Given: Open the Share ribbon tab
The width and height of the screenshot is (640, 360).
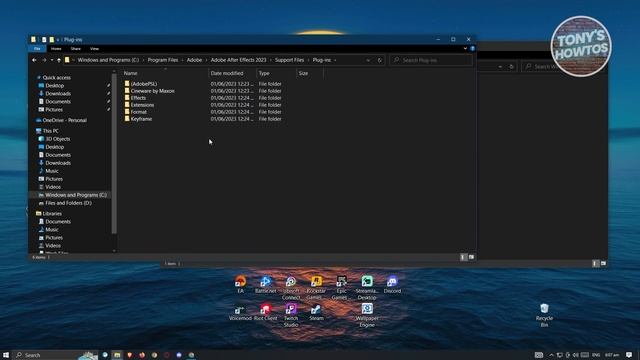Looking at the screenshot, I should [x=76, y=49].
